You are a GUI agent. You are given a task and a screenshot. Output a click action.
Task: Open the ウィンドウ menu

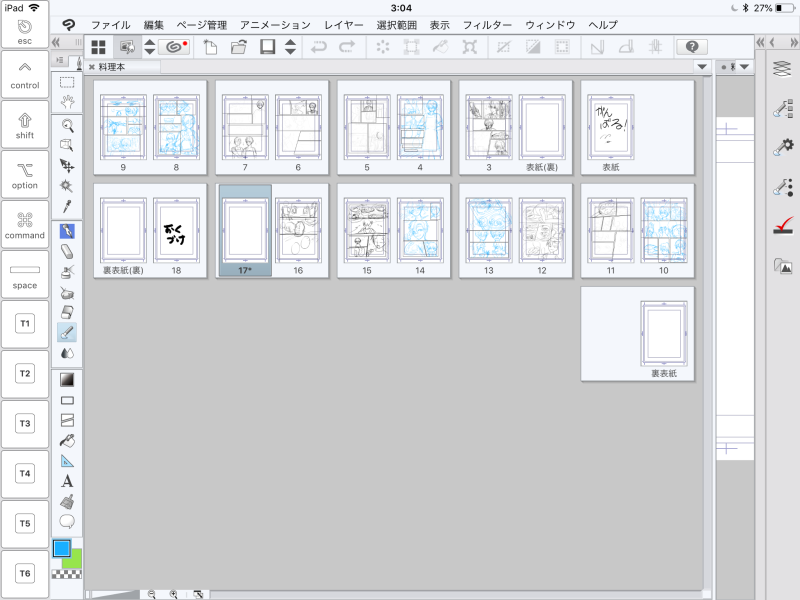(x=550, y=25)
